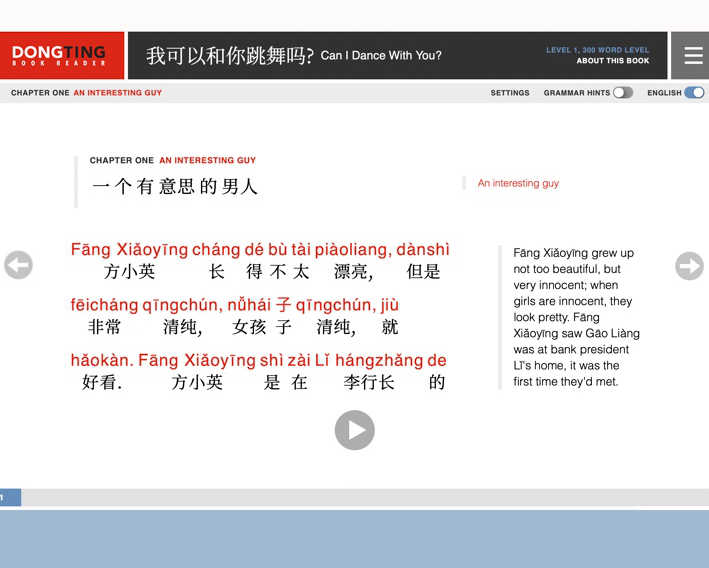
Task: Select An Interesting Guy breadcrumb title
Action: (x=117, y=93)
